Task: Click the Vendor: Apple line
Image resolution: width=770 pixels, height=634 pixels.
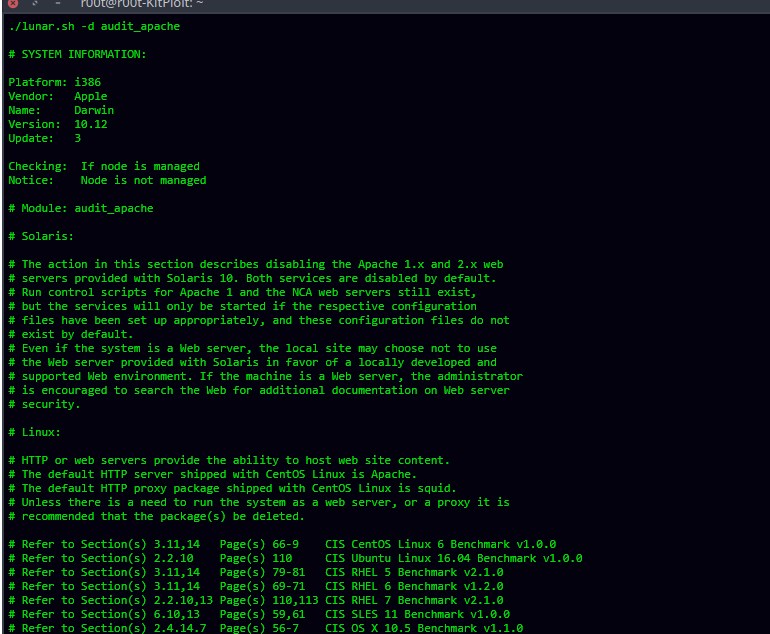Action: (57, 96)
